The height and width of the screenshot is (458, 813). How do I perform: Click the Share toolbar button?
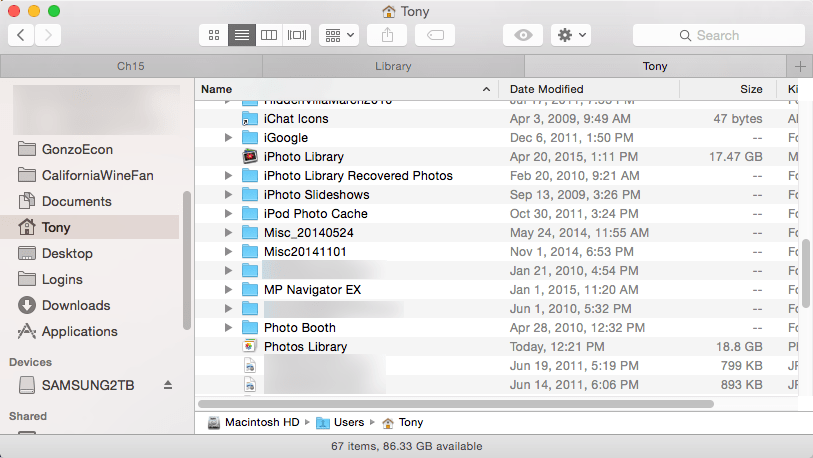click(387, 35)
